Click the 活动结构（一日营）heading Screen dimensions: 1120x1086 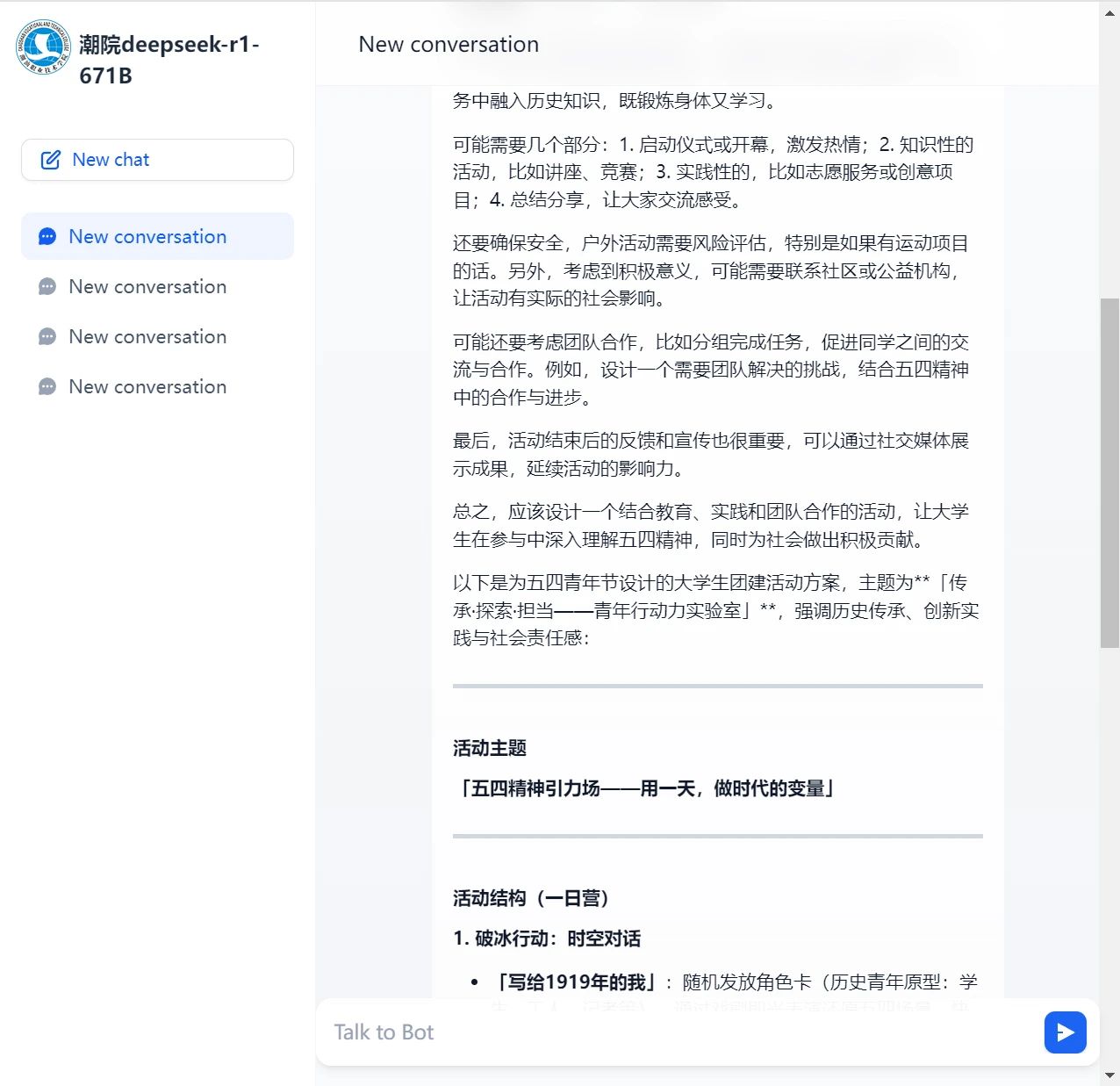530,898
